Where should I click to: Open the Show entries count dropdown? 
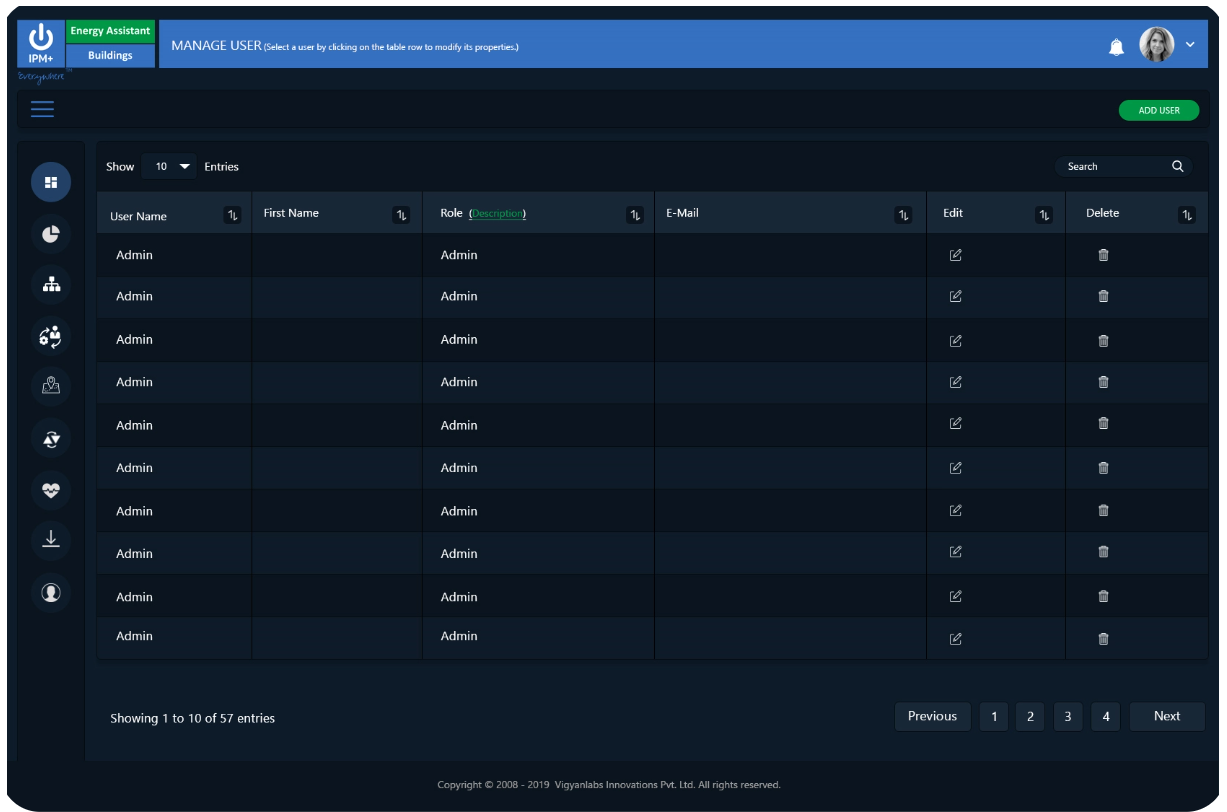170,167
